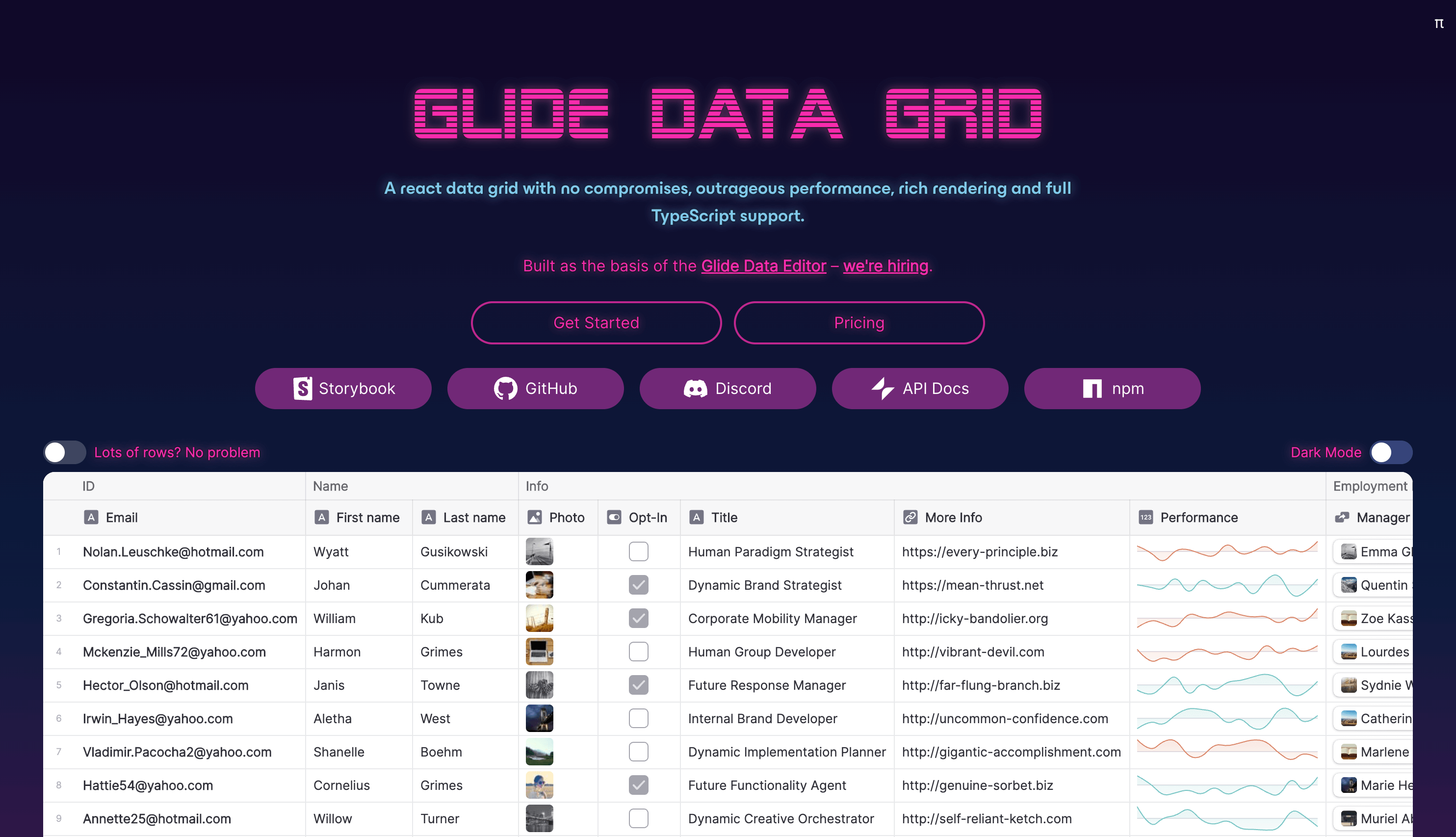Toggle the Lots of rows switch
This screenshot has height=837, width=1456.
[64, 452]
